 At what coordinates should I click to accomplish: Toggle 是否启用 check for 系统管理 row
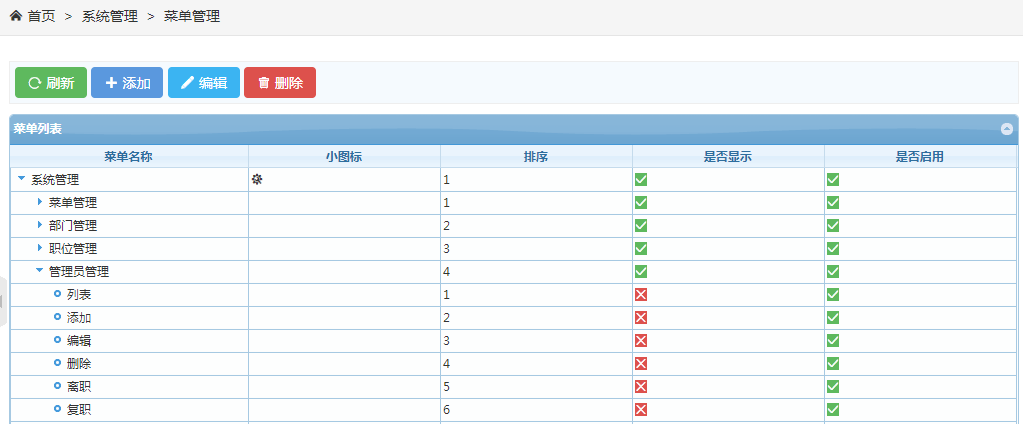coord(832,179)
